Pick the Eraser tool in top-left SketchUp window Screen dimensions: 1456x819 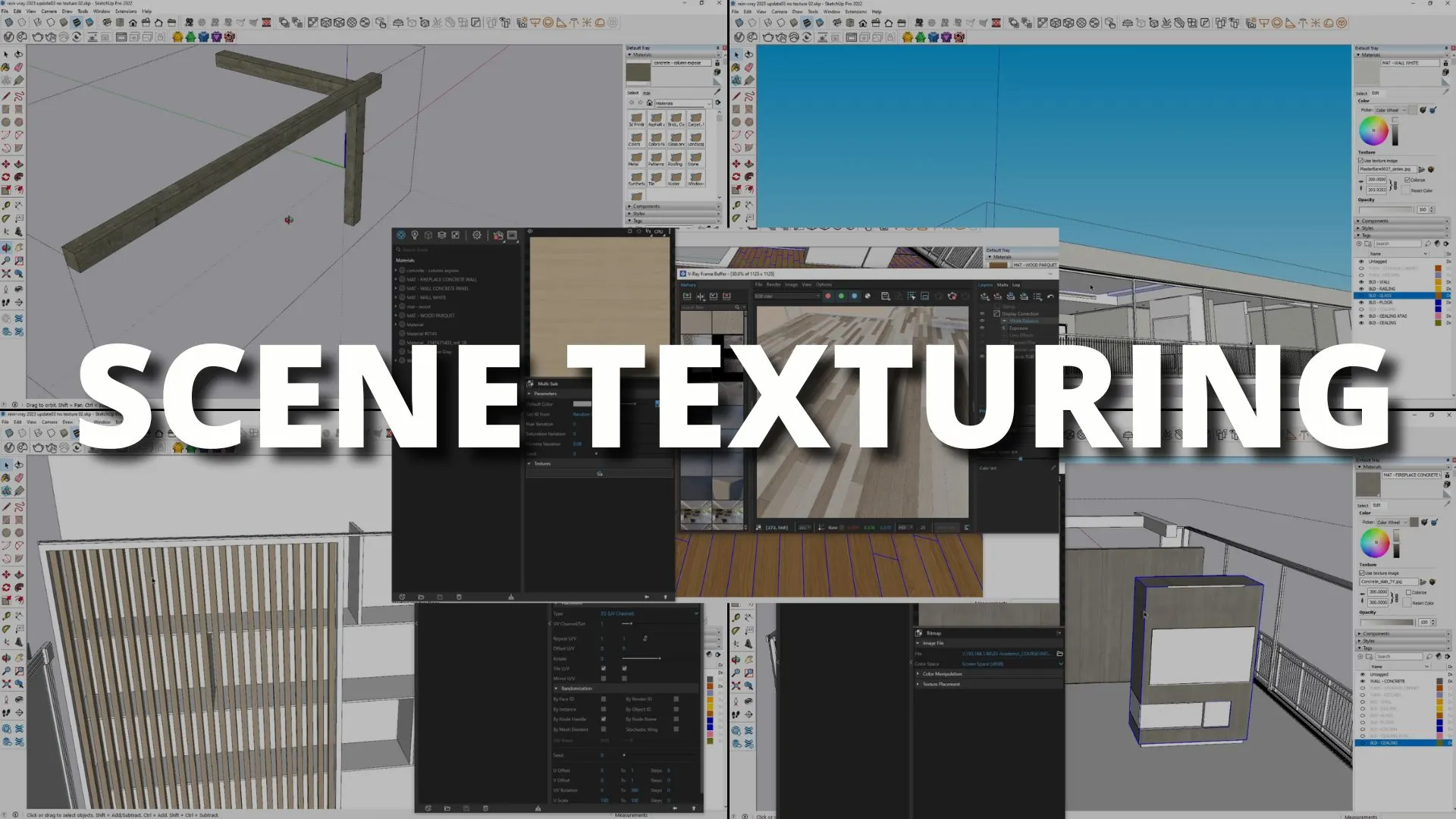(19, 67)
